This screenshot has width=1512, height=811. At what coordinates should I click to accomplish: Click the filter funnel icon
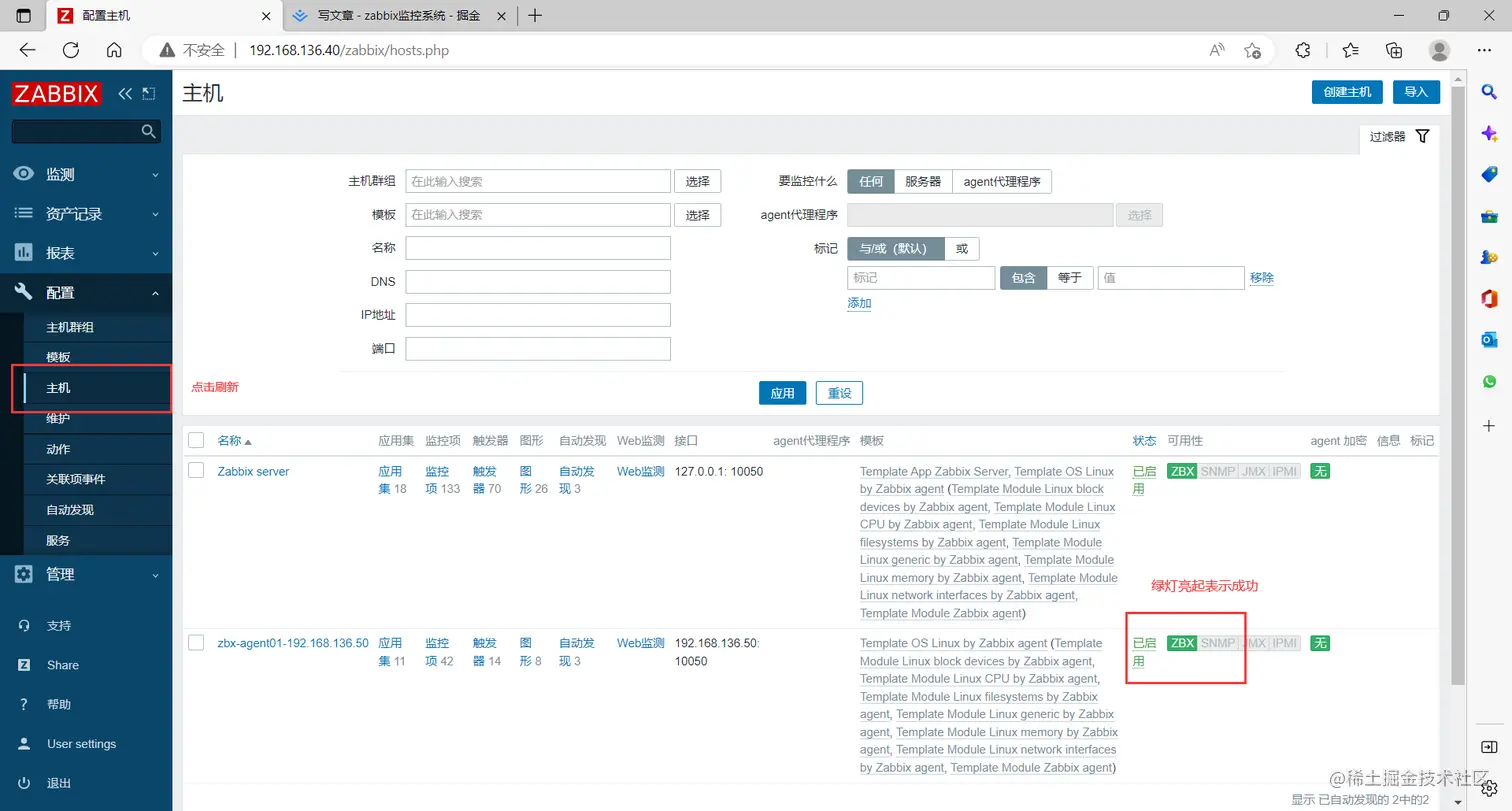[x=1423, y=136]
